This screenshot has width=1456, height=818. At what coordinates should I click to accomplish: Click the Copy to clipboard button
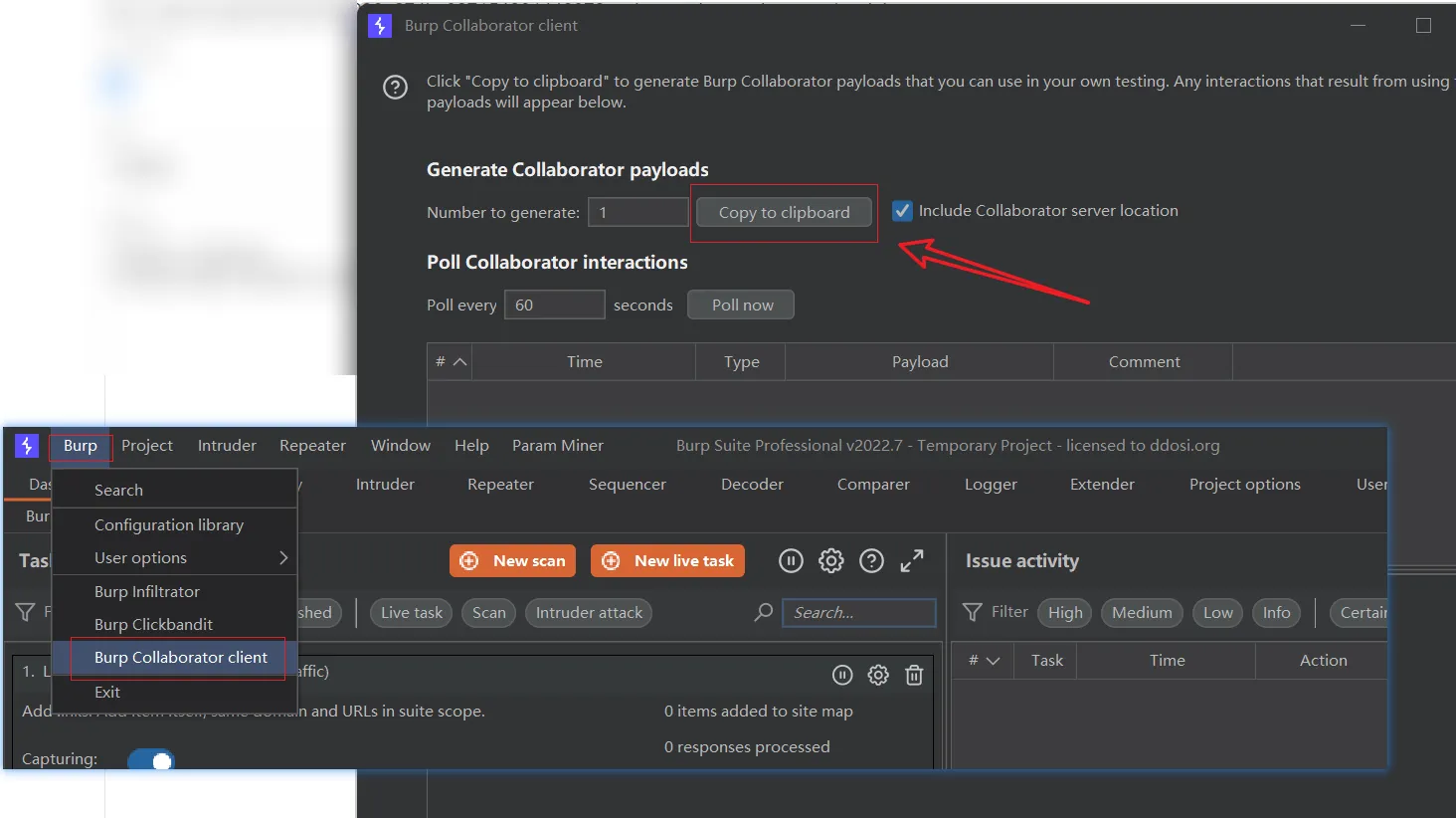[784, 213]
